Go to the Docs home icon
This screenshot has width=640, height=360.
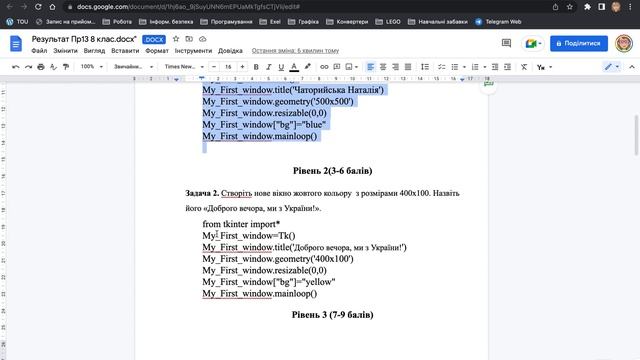pyautogui.click(x=16, y=44)
